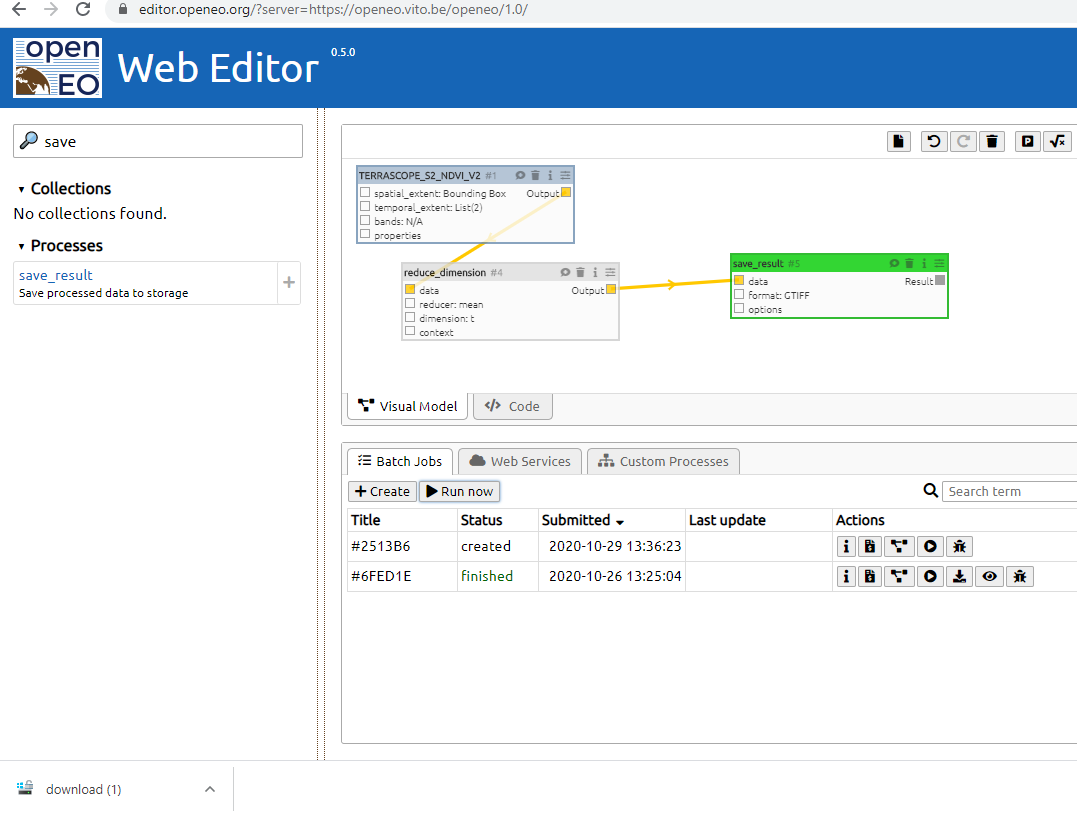The image size is (1077, 815).
Task: Delete the reduce_dimension node via trash icon
Action: (580, 271)
